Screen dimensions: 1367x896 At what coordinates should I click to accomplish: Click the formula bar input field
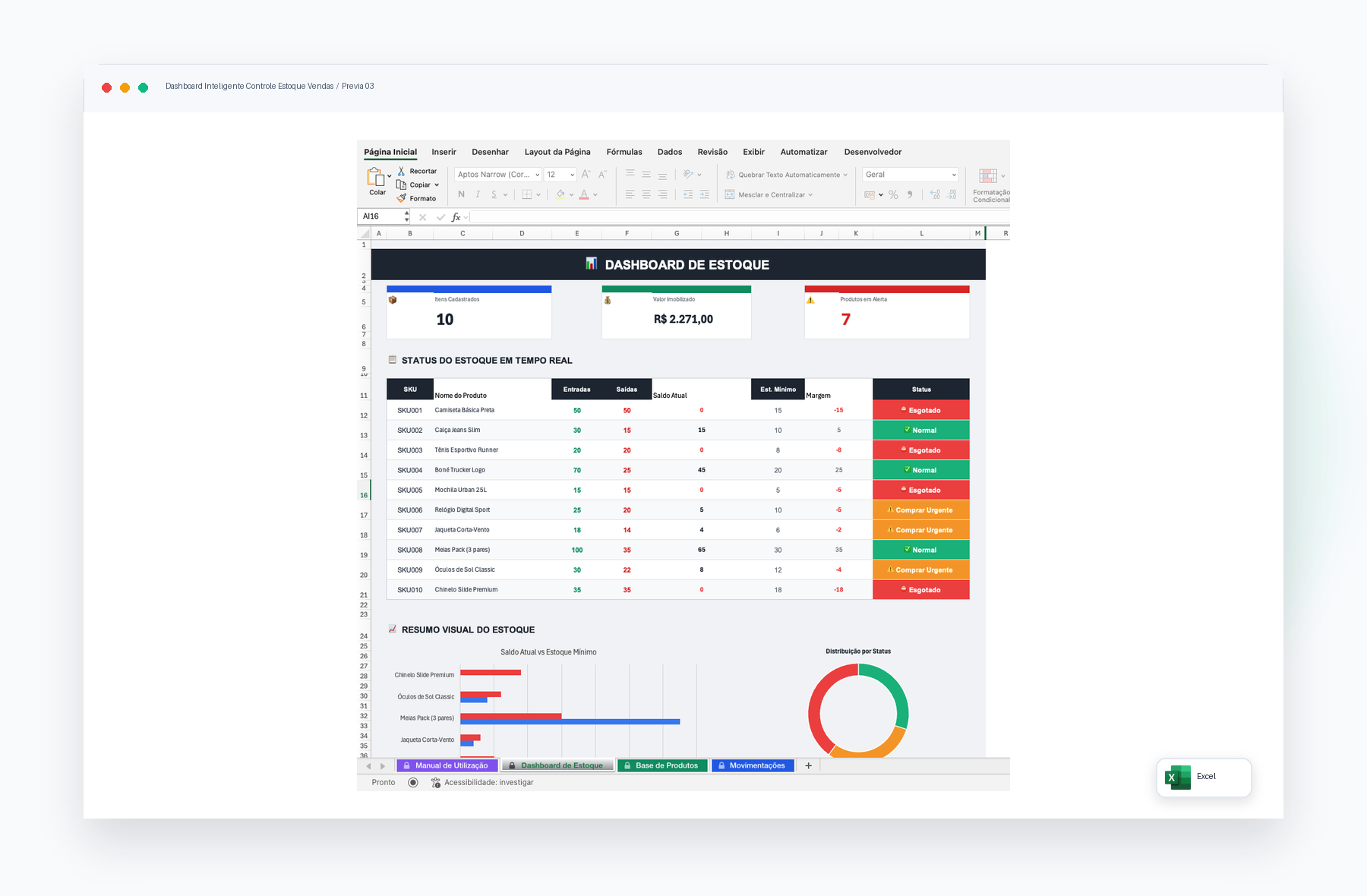738,217
